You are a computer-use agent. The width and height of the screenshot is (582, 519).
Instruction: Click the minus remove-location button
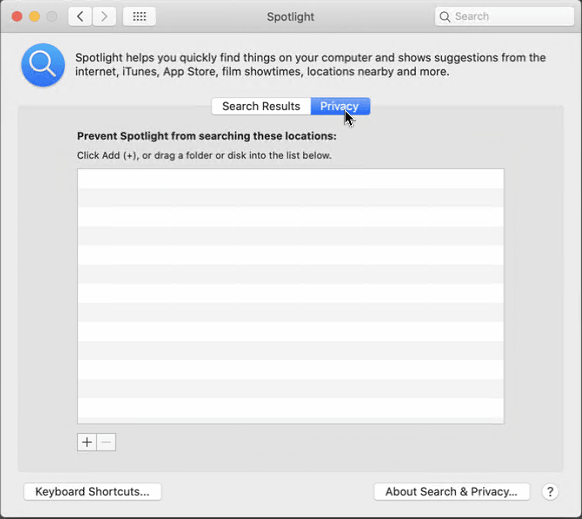tap(106, 442)
